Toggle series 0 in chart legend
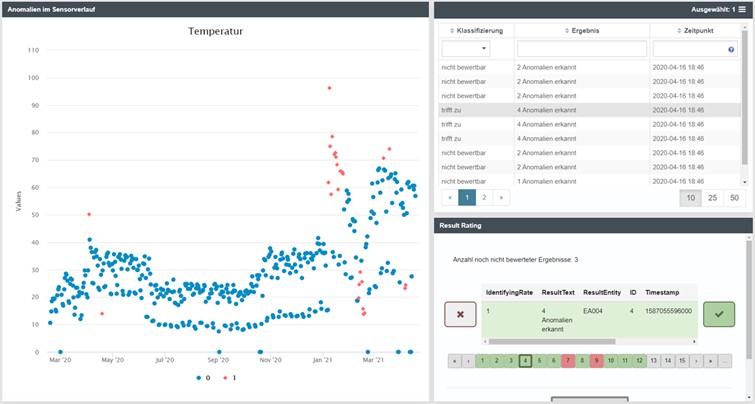This screenshot has width=755, height=404. [203, 378]
